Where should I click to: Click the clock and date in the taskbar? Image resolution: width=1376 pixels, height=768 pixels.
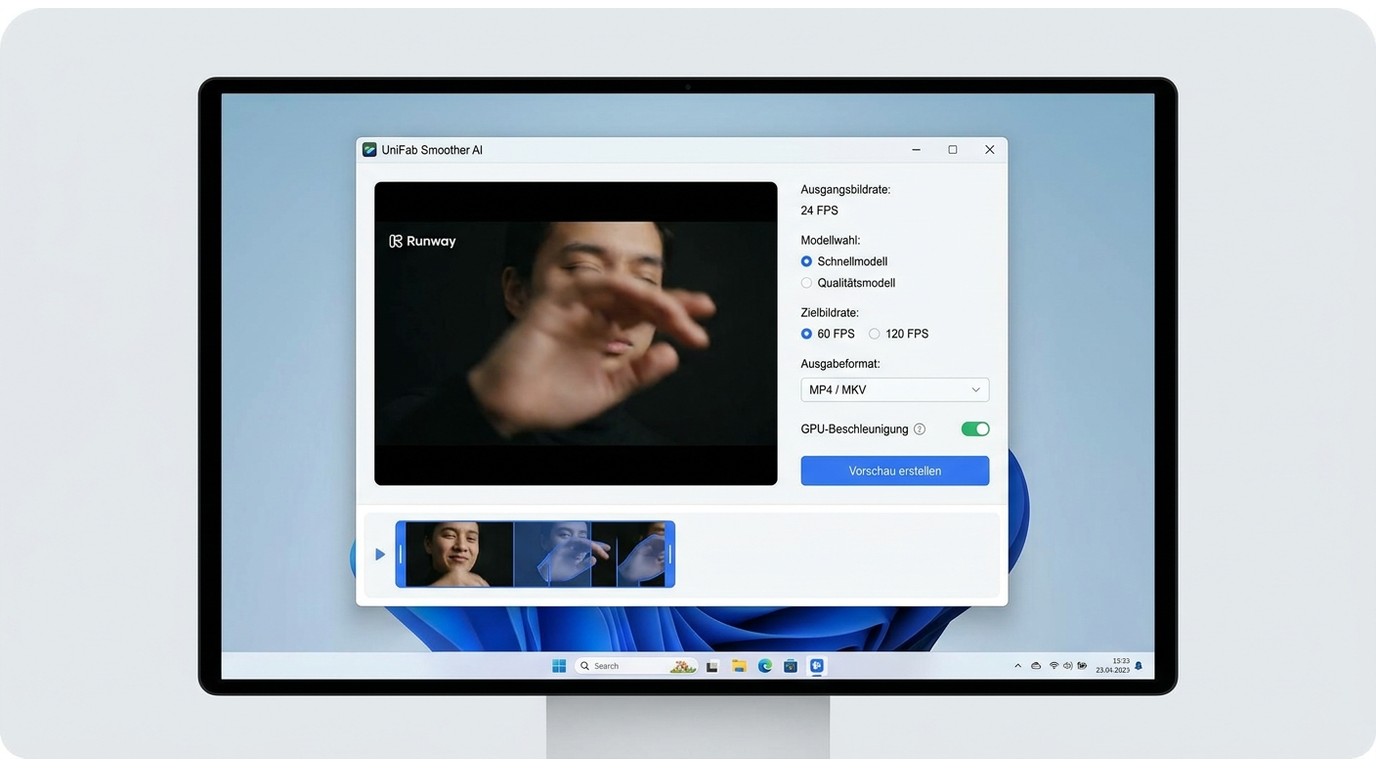(1113, 666)
